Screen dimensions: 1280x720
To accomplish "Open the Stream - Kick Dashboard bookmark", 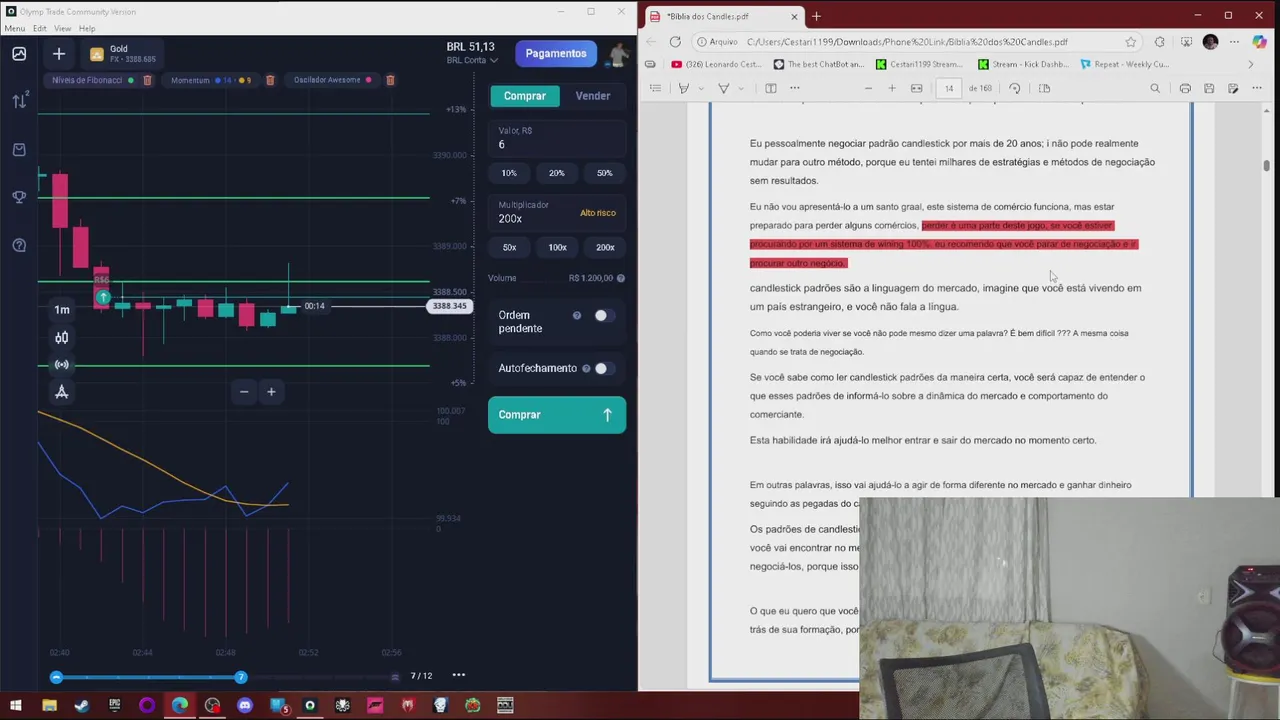I will coord(1023,64).
